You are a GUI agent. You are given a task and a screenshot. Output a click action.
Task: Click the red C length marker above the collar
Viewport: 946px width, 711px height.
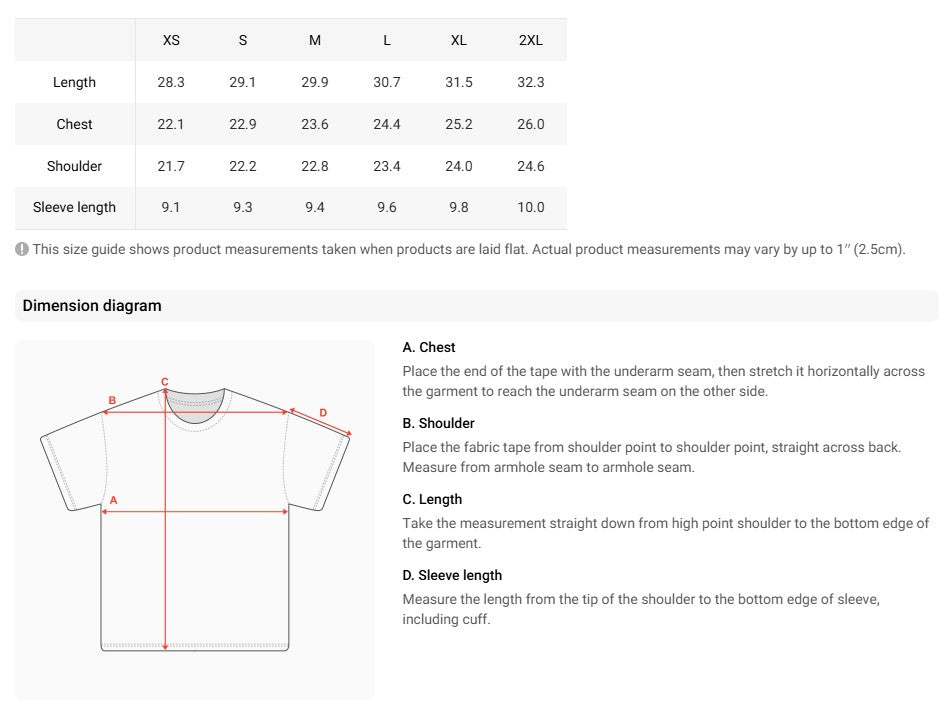coord(165,381)
